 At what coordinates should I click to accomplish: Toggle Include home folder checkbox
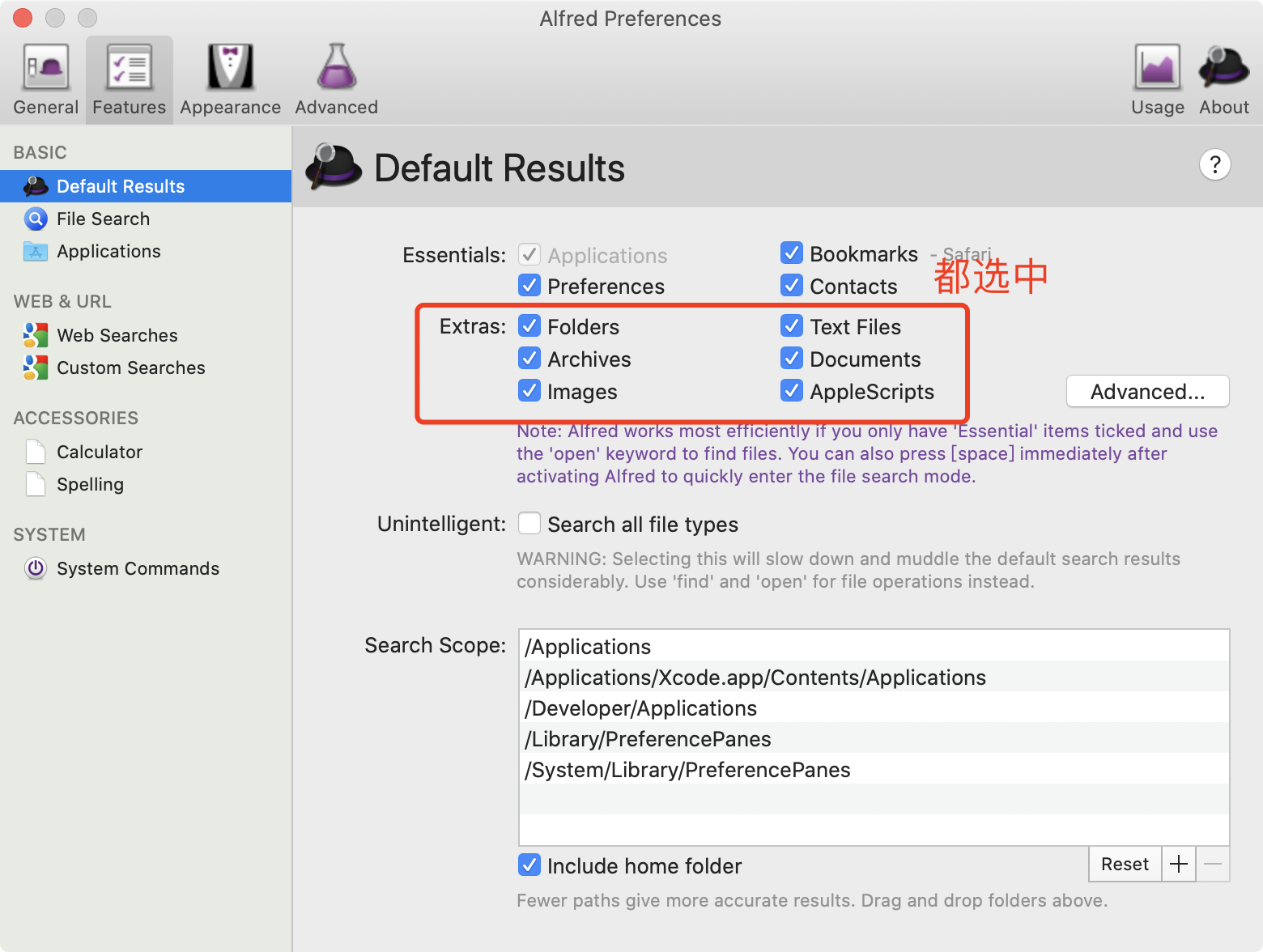click(x=529, y=865)
